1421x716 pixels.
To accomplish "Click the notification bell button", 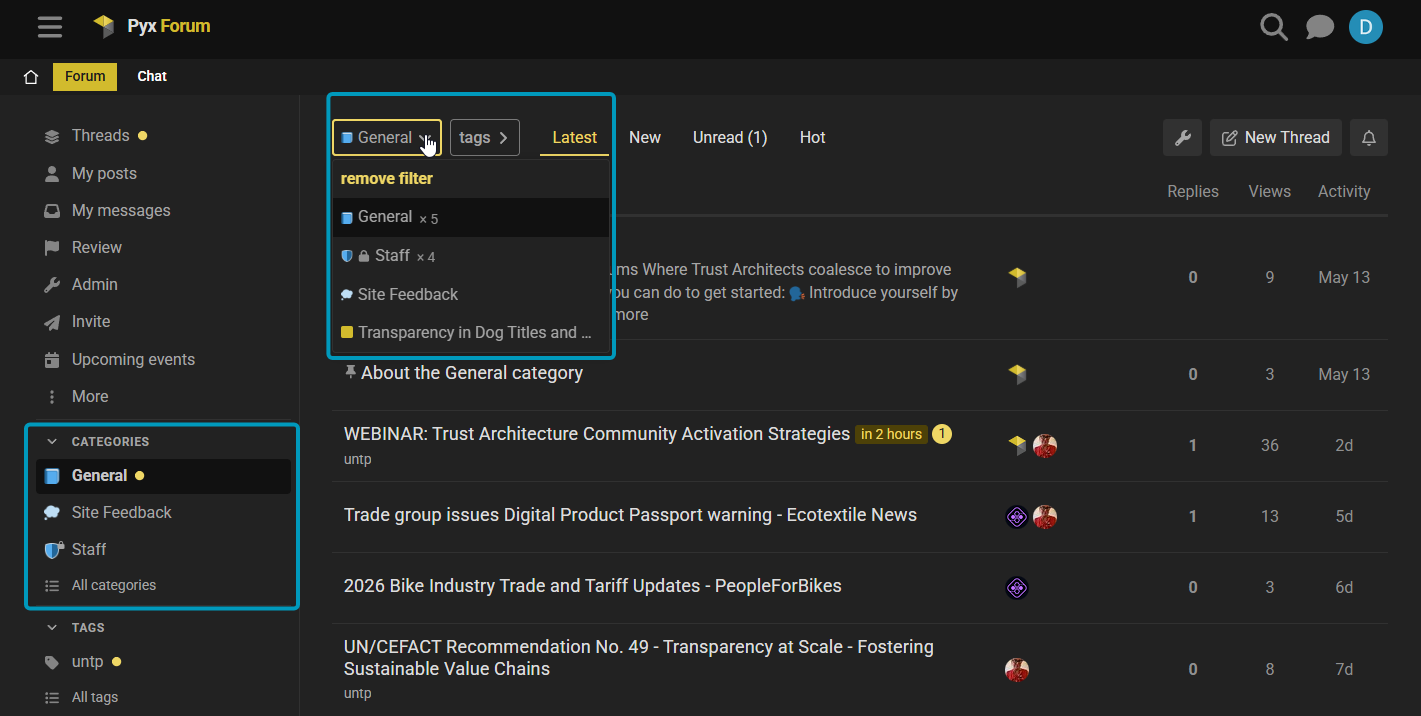I will pyautogui.click(x=1369, y=138).
